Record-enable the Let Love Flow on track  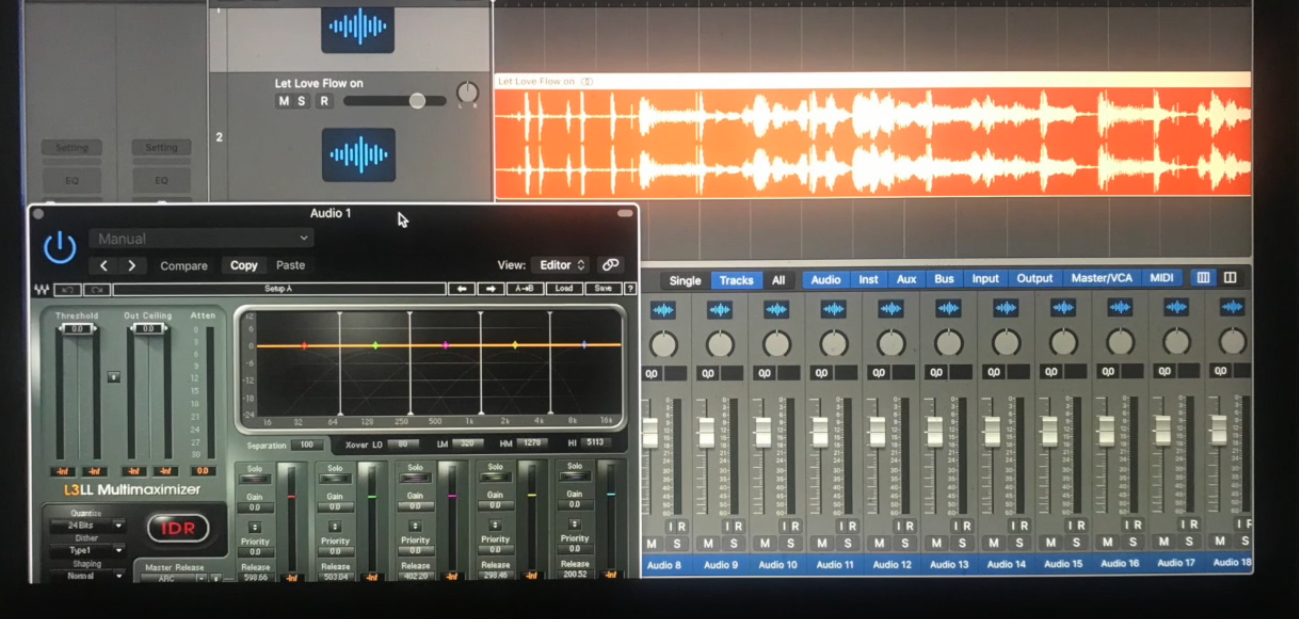tap(324, 101)
